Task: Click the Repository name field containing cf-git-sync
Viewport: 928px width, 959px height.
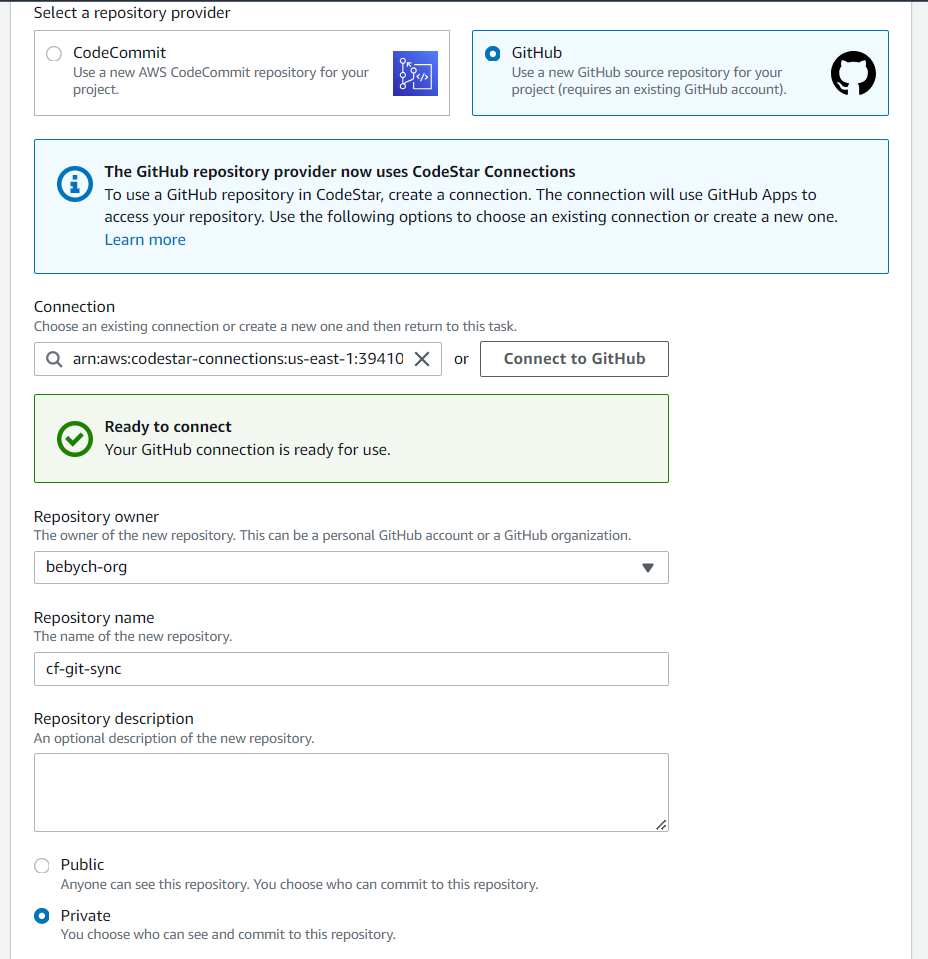Action: click(x=351, y=669)
